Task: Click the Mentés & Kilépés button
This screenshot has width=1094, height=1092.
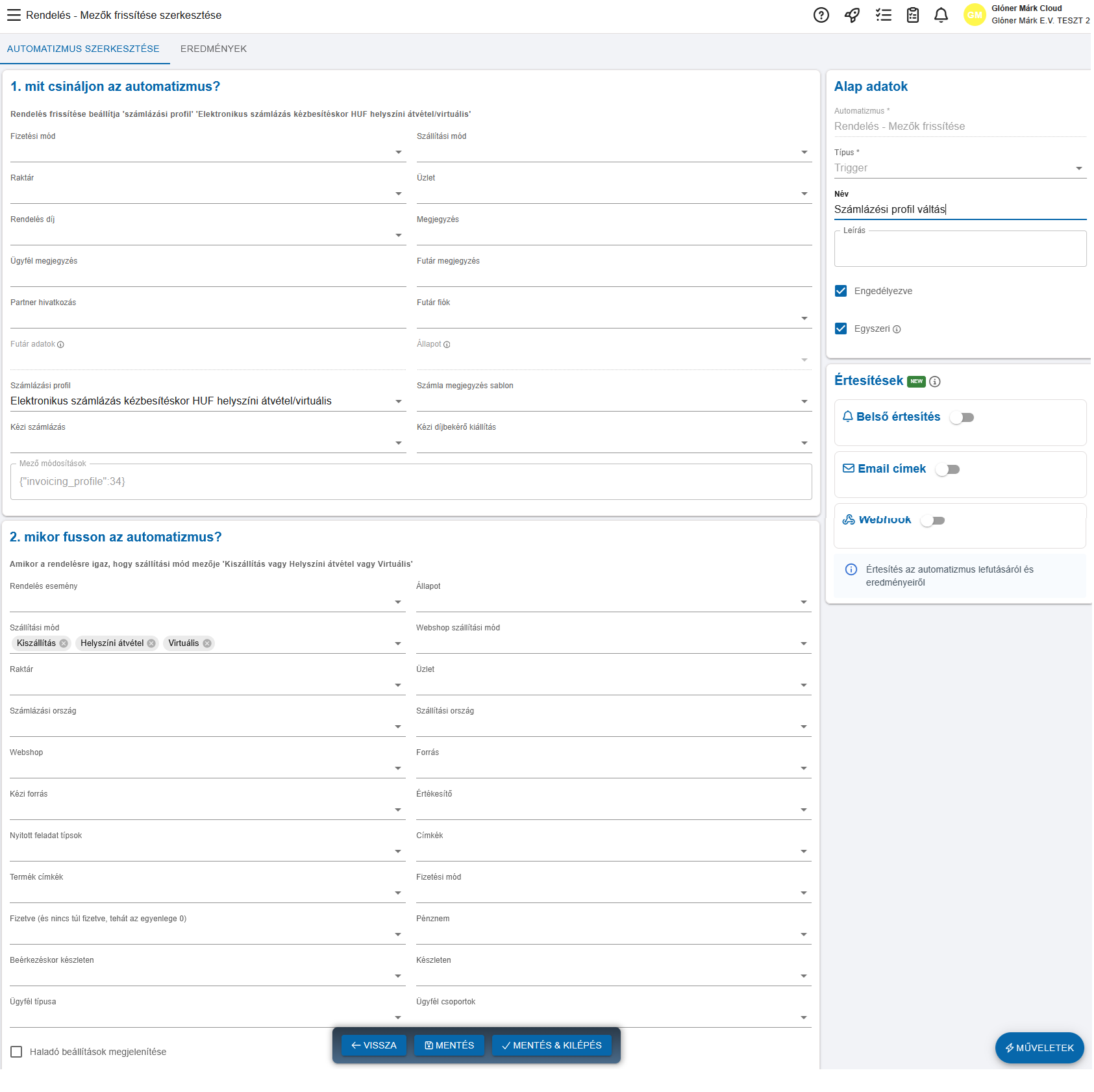Action: click(551, 1045)
